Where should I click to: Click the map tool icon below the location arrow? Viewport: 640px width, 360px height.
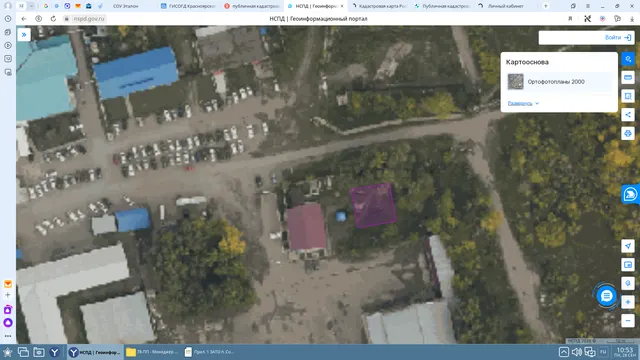coord(628,264)
